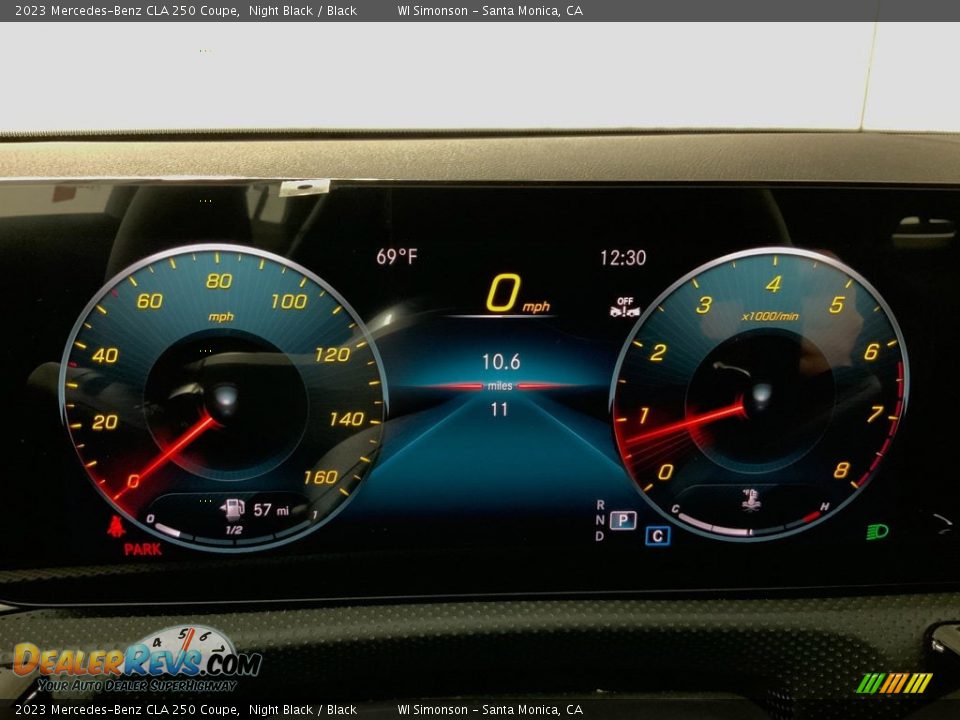
Task: Click the fuel pump range icon
Action: tap(233, 509)
